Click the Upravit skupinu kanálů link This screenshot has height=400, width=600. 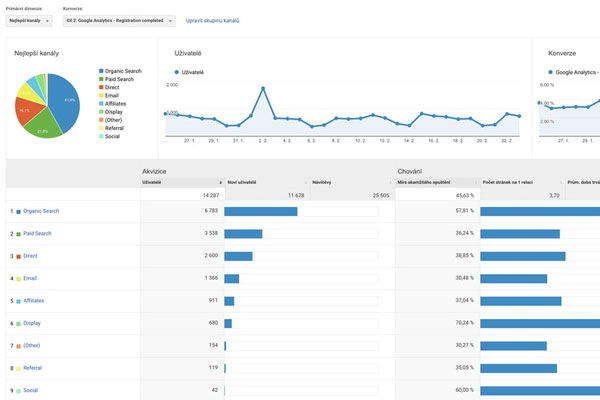click(x=213, y=20)
